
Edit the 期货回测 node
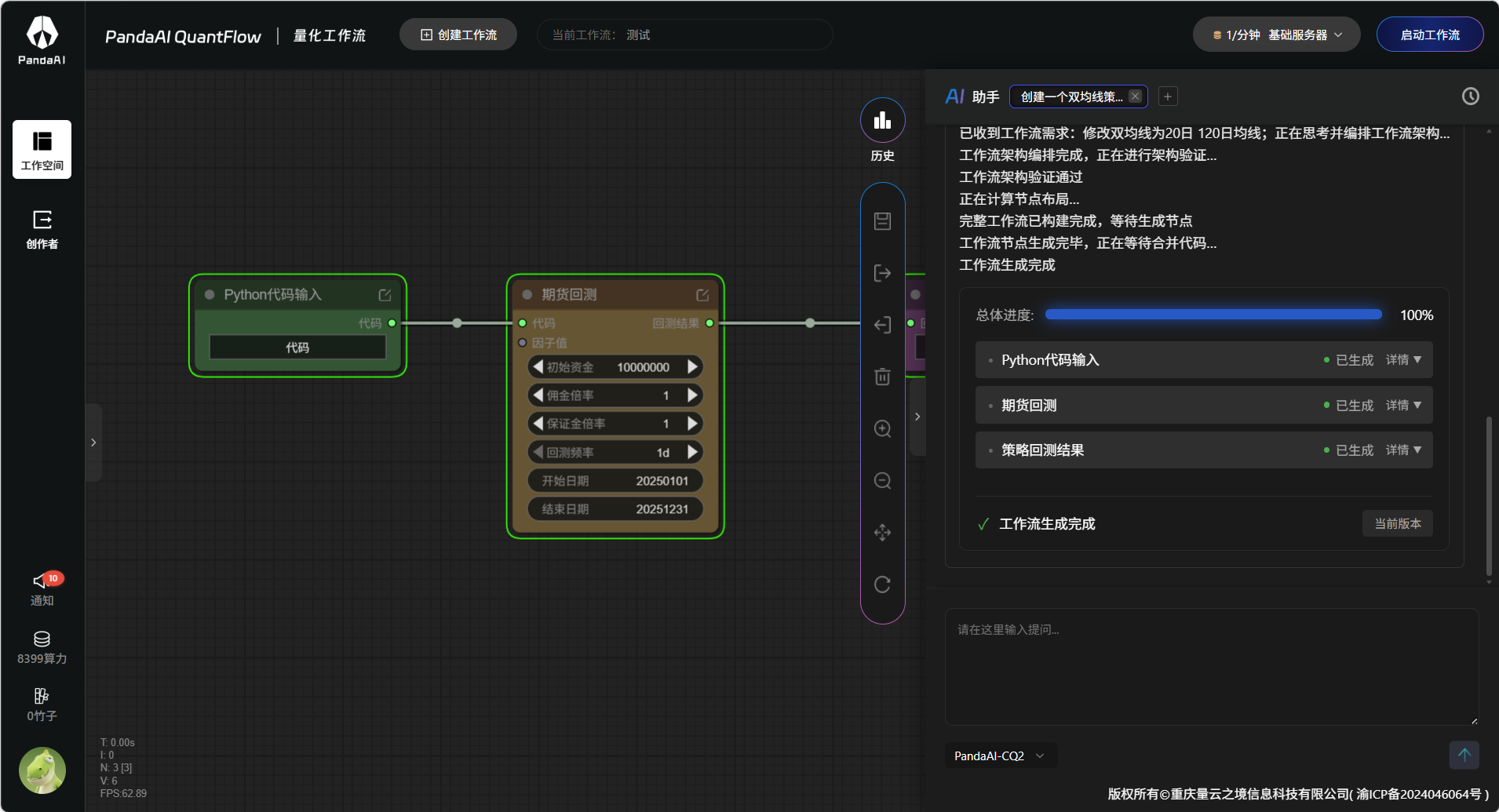(702, 295)
